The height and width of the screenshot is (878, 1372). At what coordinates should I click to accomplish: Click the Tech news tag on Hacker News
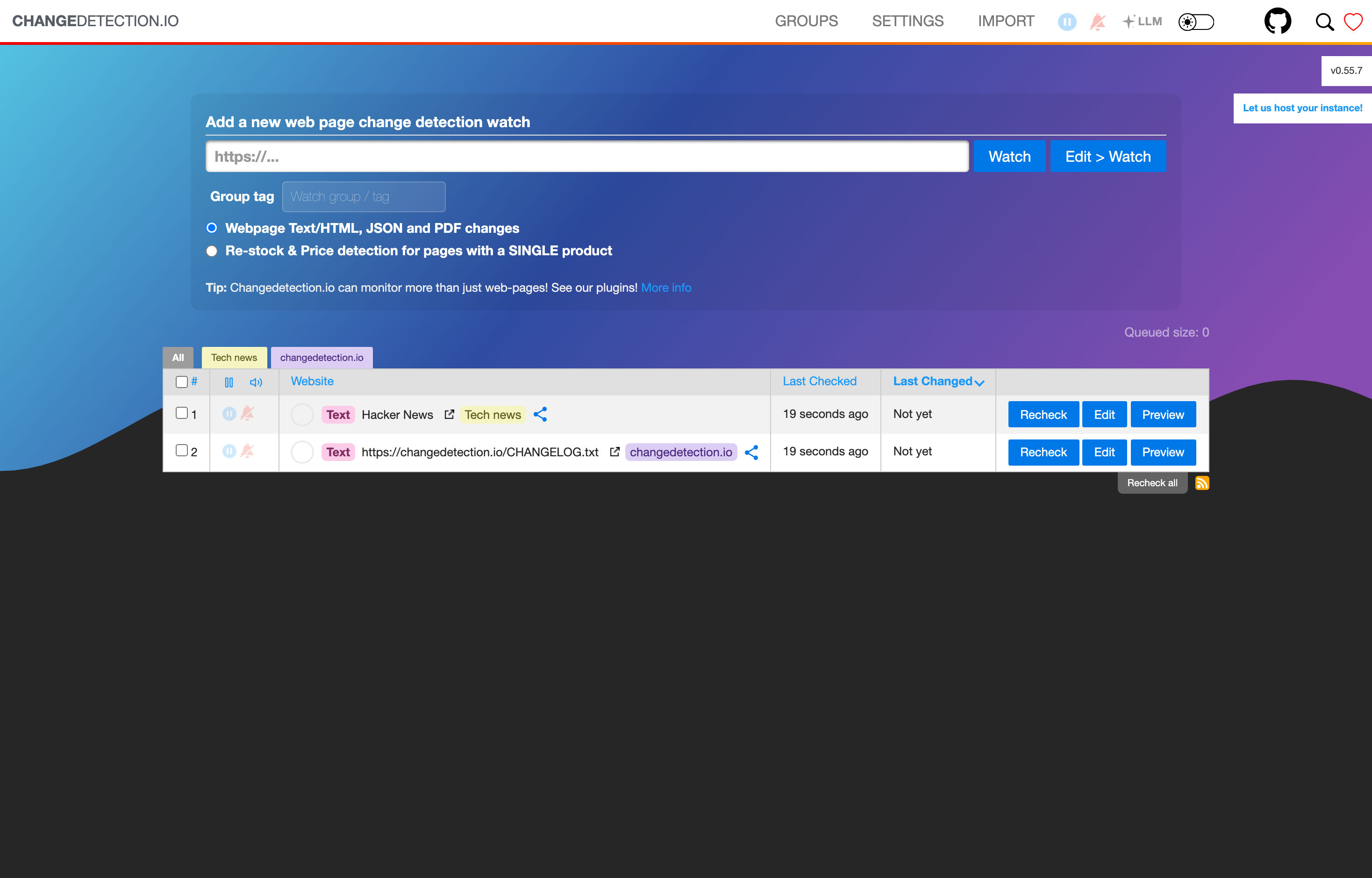tap(492, 415)
